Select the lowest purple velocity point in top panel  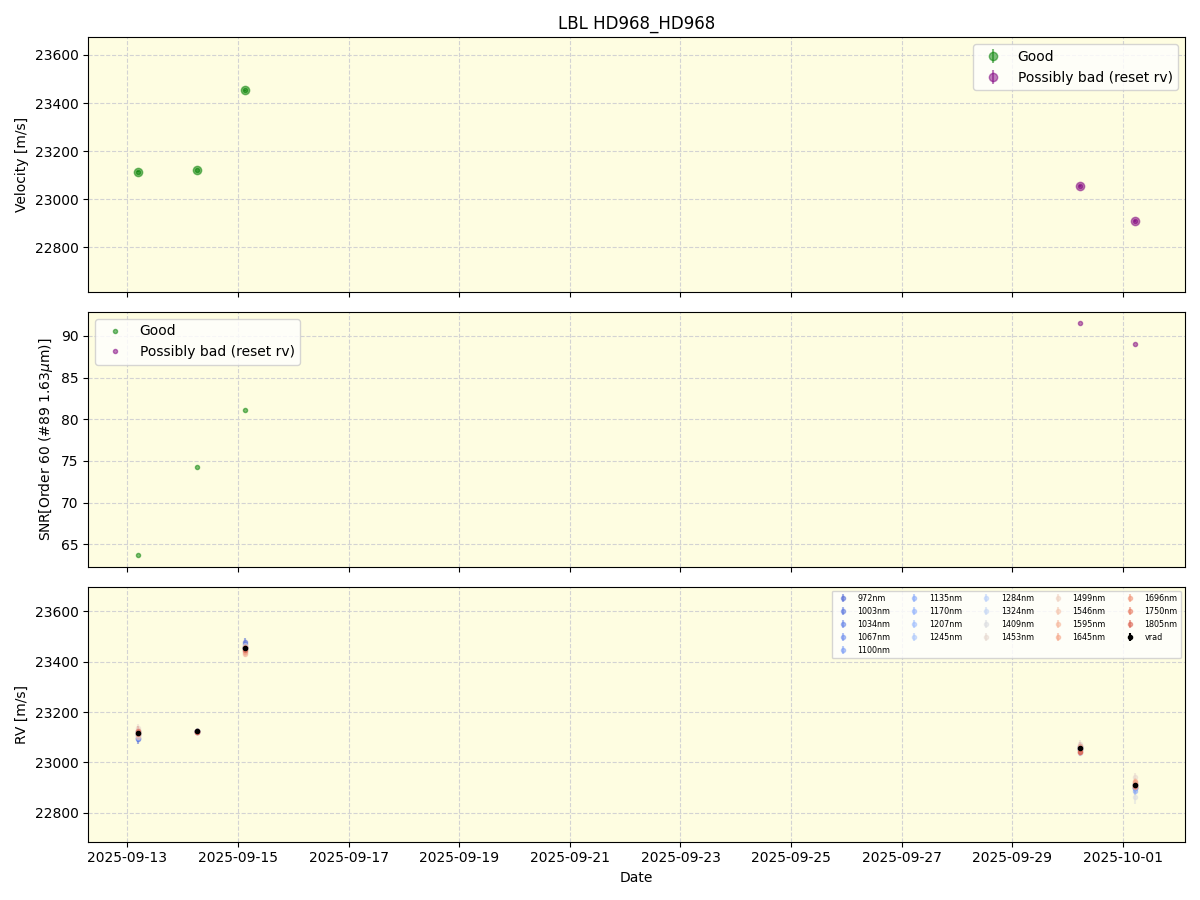(1135, 222)
